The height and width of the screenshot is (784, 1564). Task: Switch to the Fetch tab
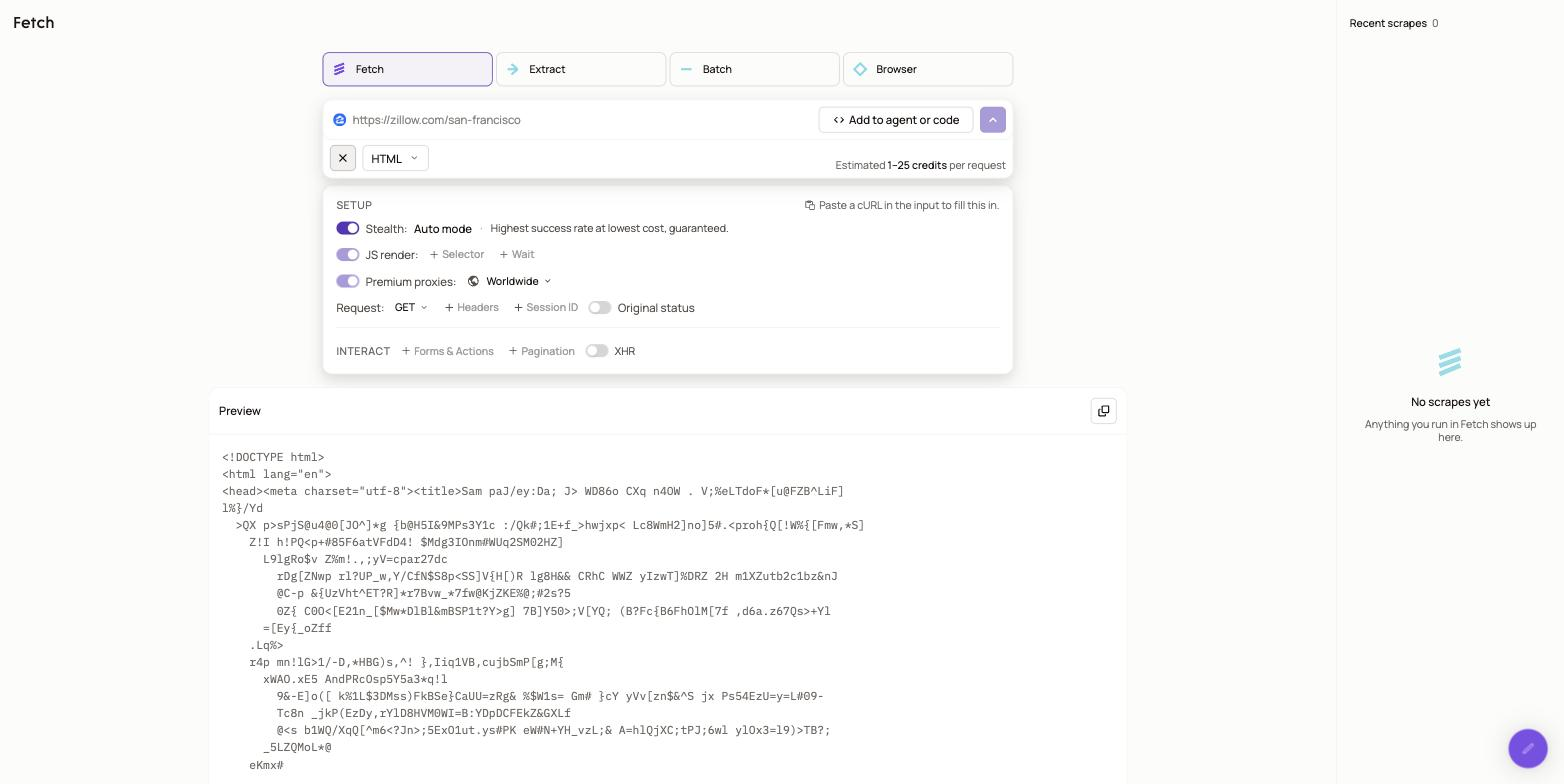click(407, 69)
